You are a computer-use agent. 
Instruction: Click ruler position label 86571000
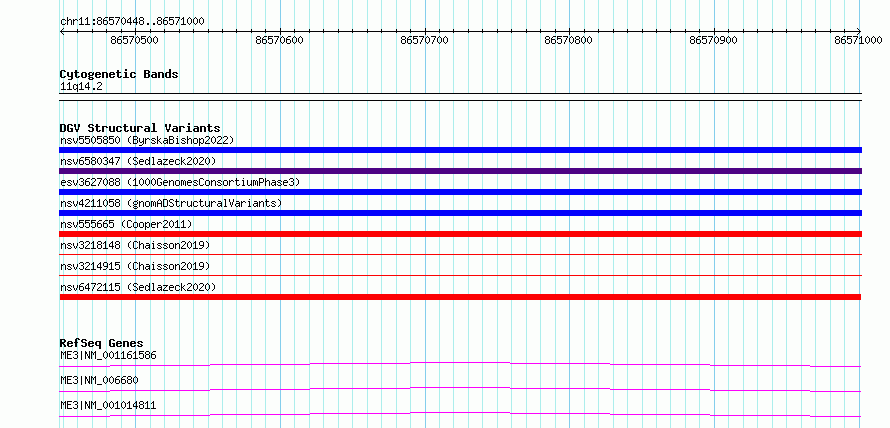coord(858,40)
